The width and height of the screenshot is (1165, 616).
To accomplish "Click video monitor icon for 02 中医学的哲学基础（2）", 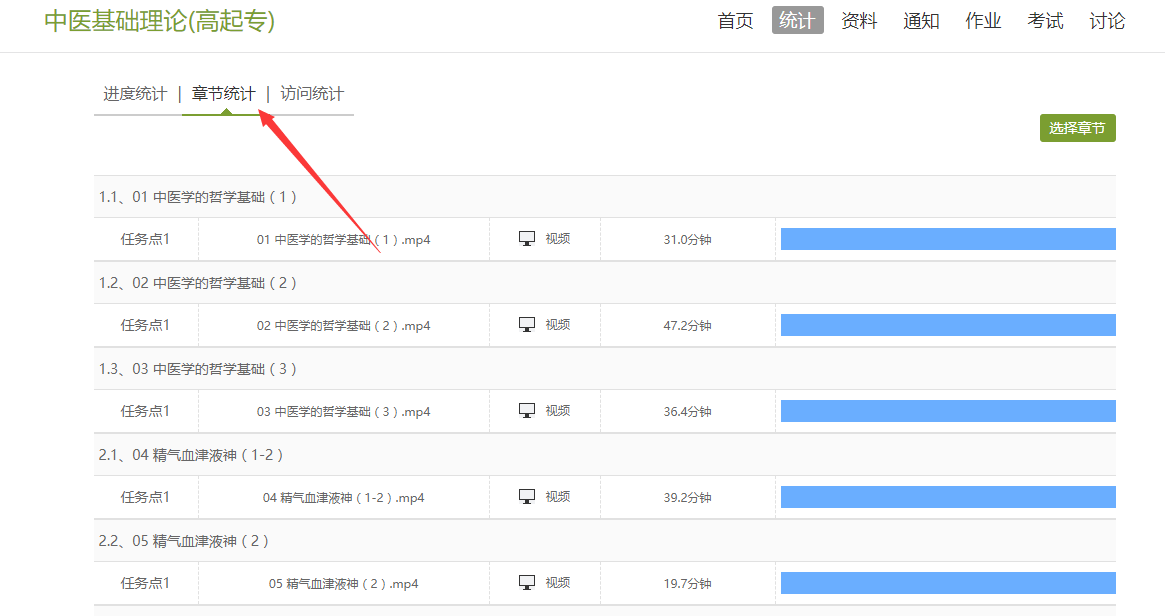I will coord(527,325).
